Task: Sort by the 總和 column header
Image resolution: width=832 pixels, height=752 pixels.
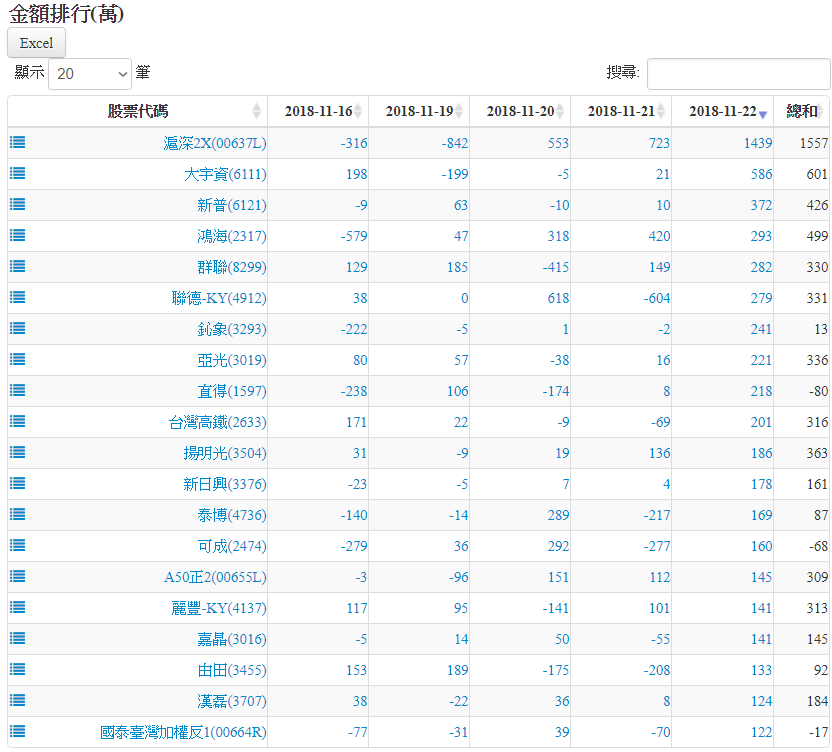Action: click(802, 111)
